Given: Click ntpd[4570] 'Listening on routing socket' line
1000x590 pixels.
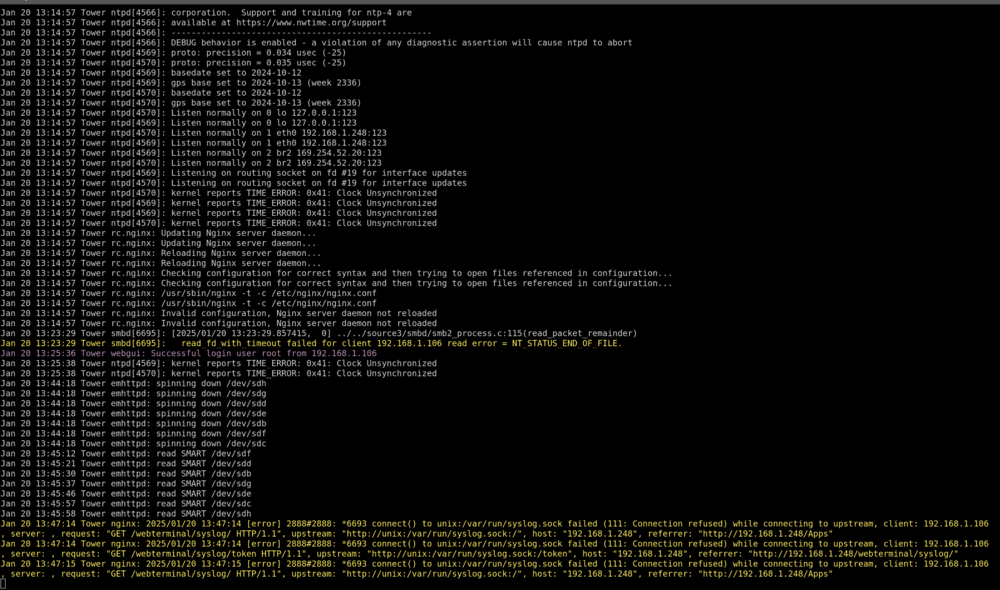Looking at the screenshot, I should point(233,183).
